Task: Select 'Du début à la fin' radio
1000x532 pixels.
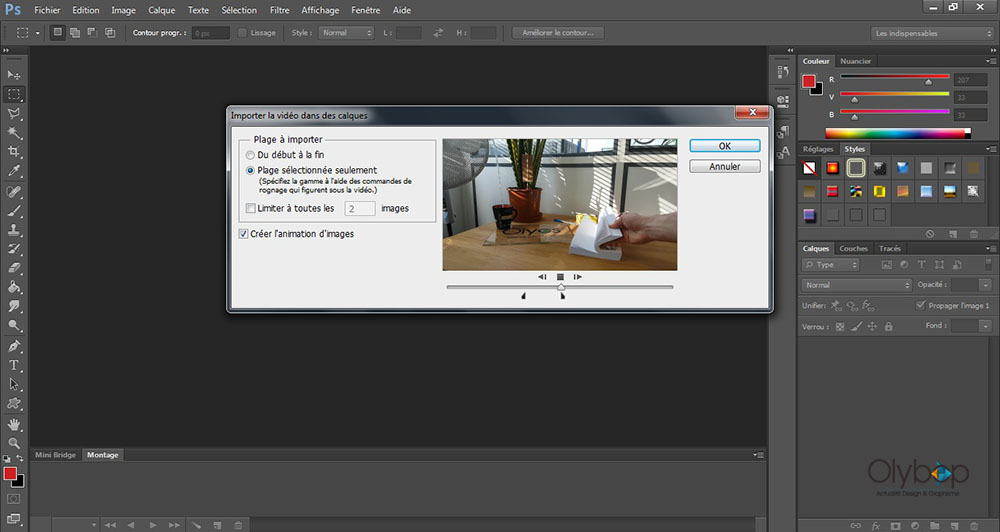Action: coord(250,155)
